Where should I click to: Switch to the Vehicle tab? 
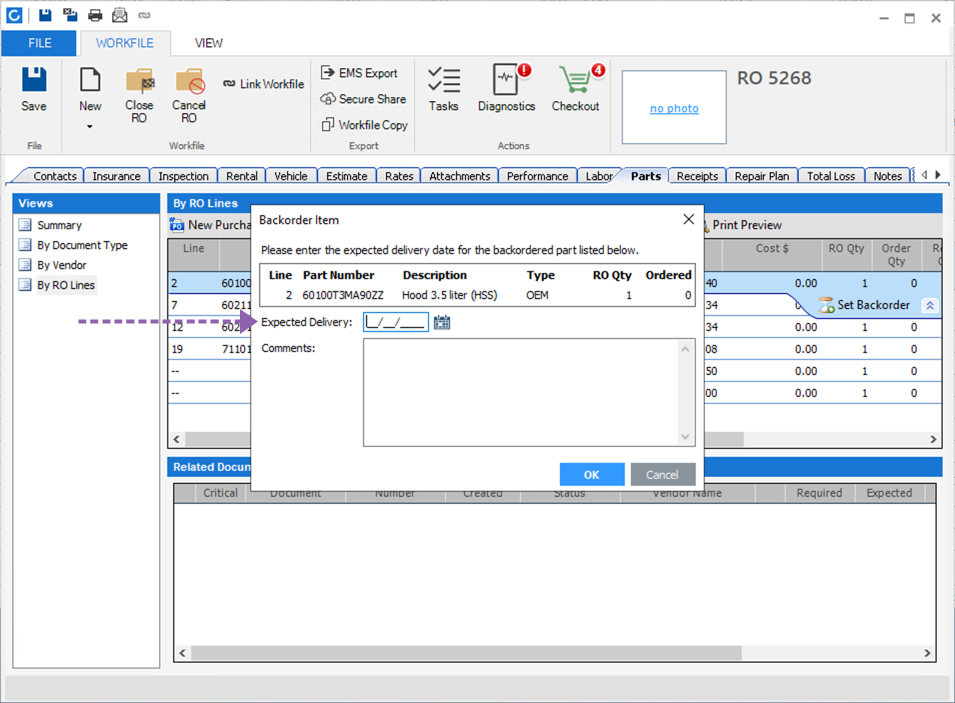tap(291, 176)
